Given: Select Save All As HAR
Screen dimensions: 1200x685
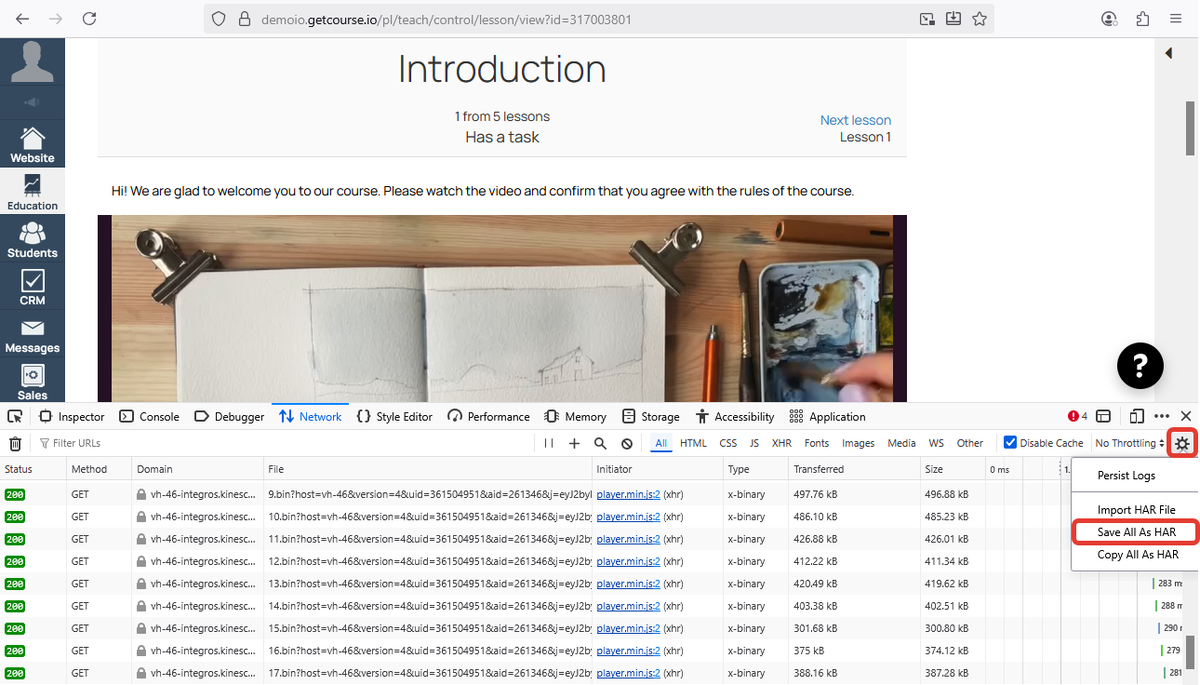Looking at the screenshot, I should coord(1136,532).
